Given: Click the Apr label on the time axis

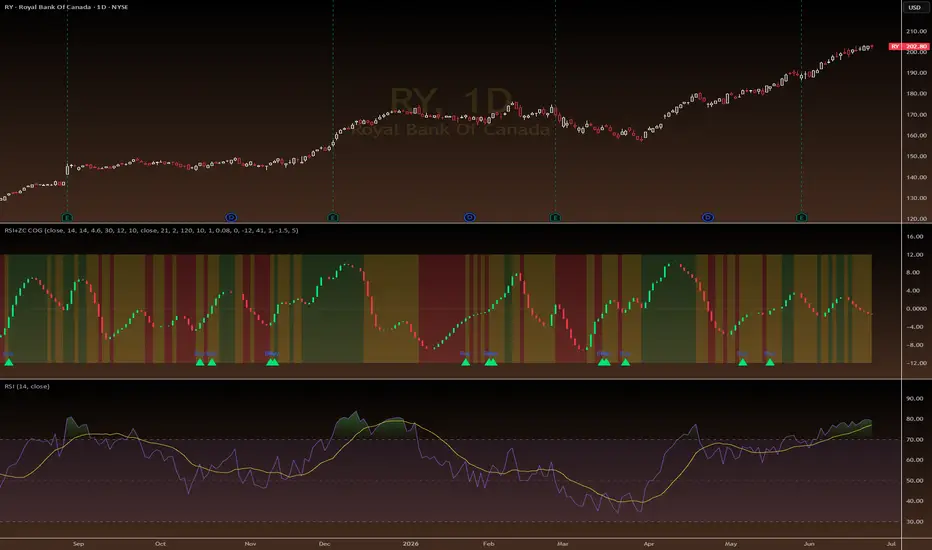Looking at the screenshot, I should coord(648,543).
